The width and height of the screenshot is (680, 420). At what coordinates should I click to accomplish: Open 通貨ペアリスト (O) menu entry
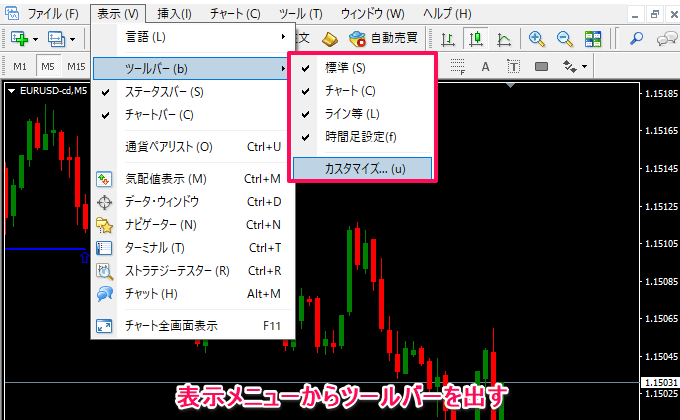(x=192, y=147)
